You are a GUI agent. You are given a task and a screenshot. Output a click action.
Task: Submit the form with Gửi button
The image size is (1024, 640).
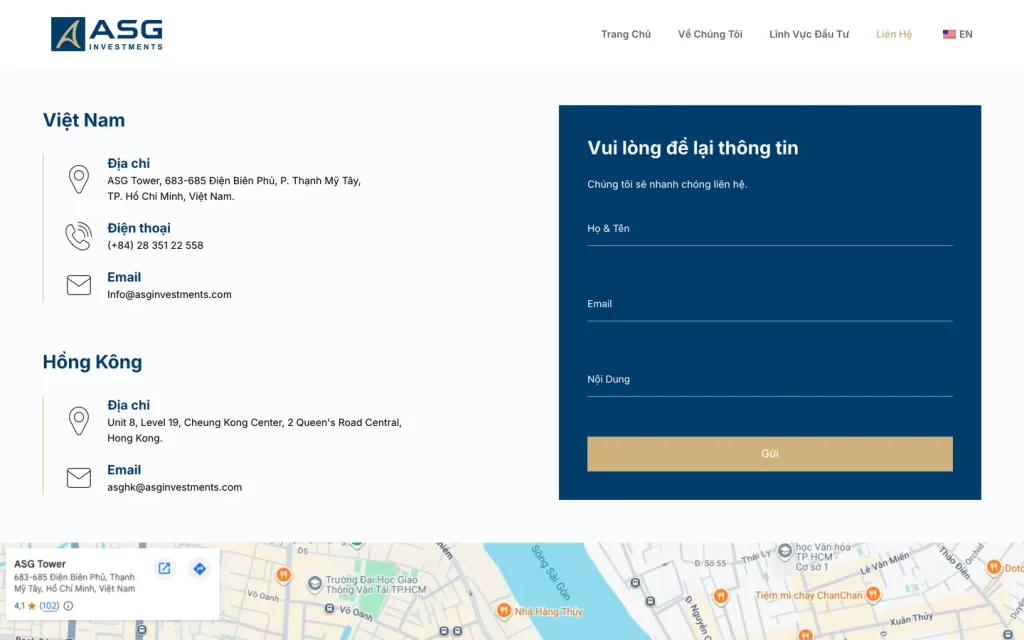(769, 454)
